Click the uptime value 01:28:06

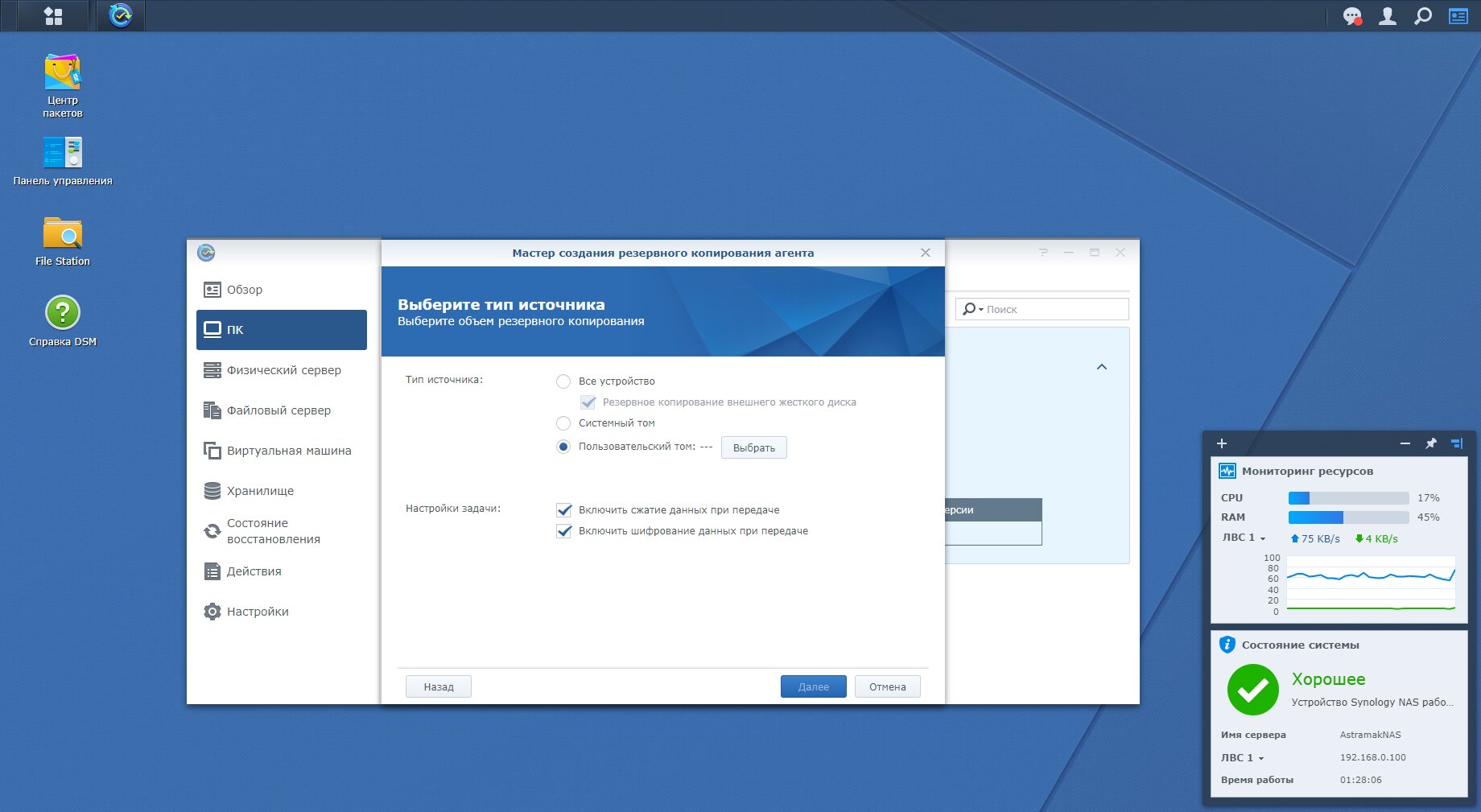coord(1361,780)
